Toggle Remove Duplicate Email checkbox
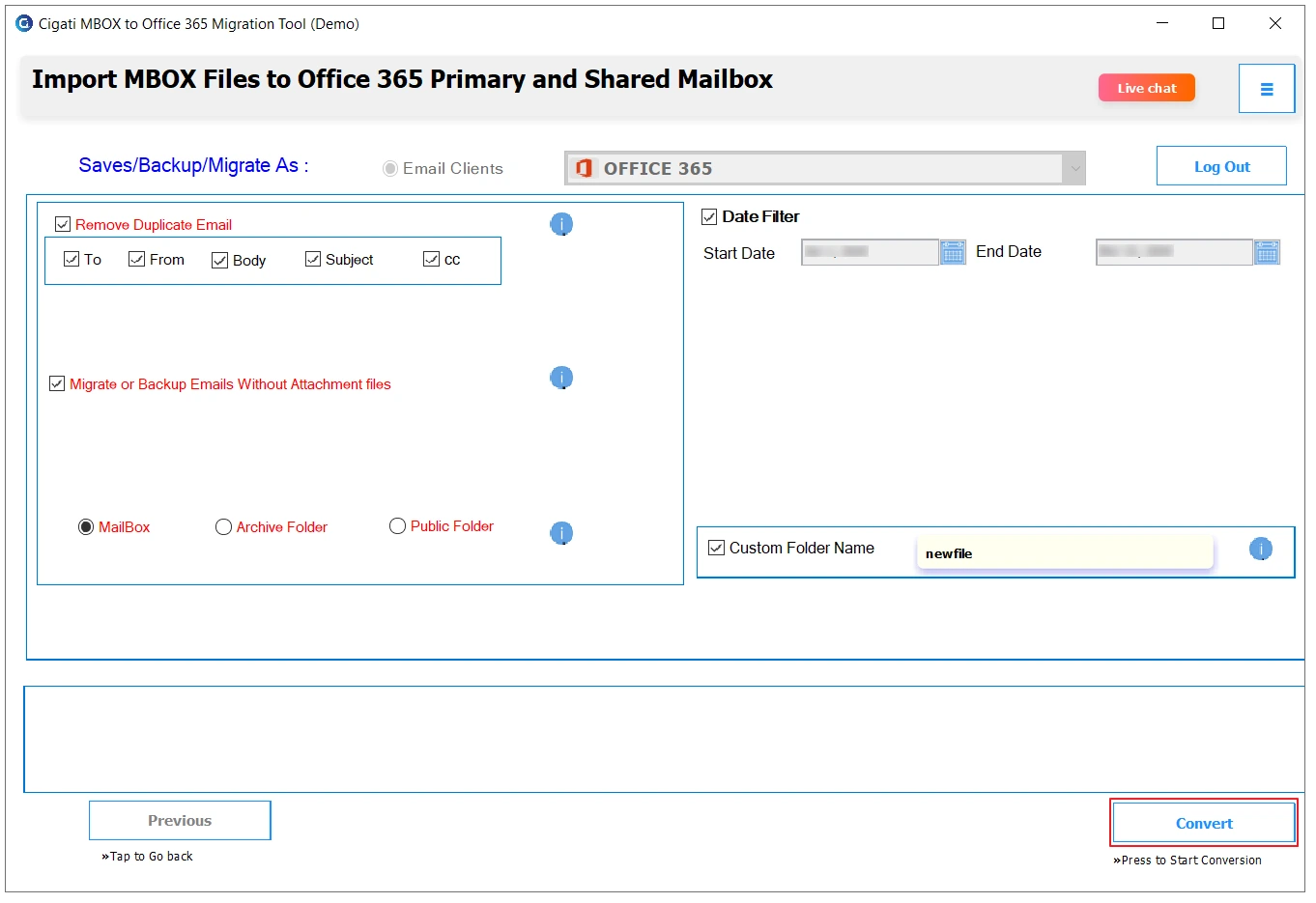Viewport: 1316px width, 903px height. pos(63,224)
